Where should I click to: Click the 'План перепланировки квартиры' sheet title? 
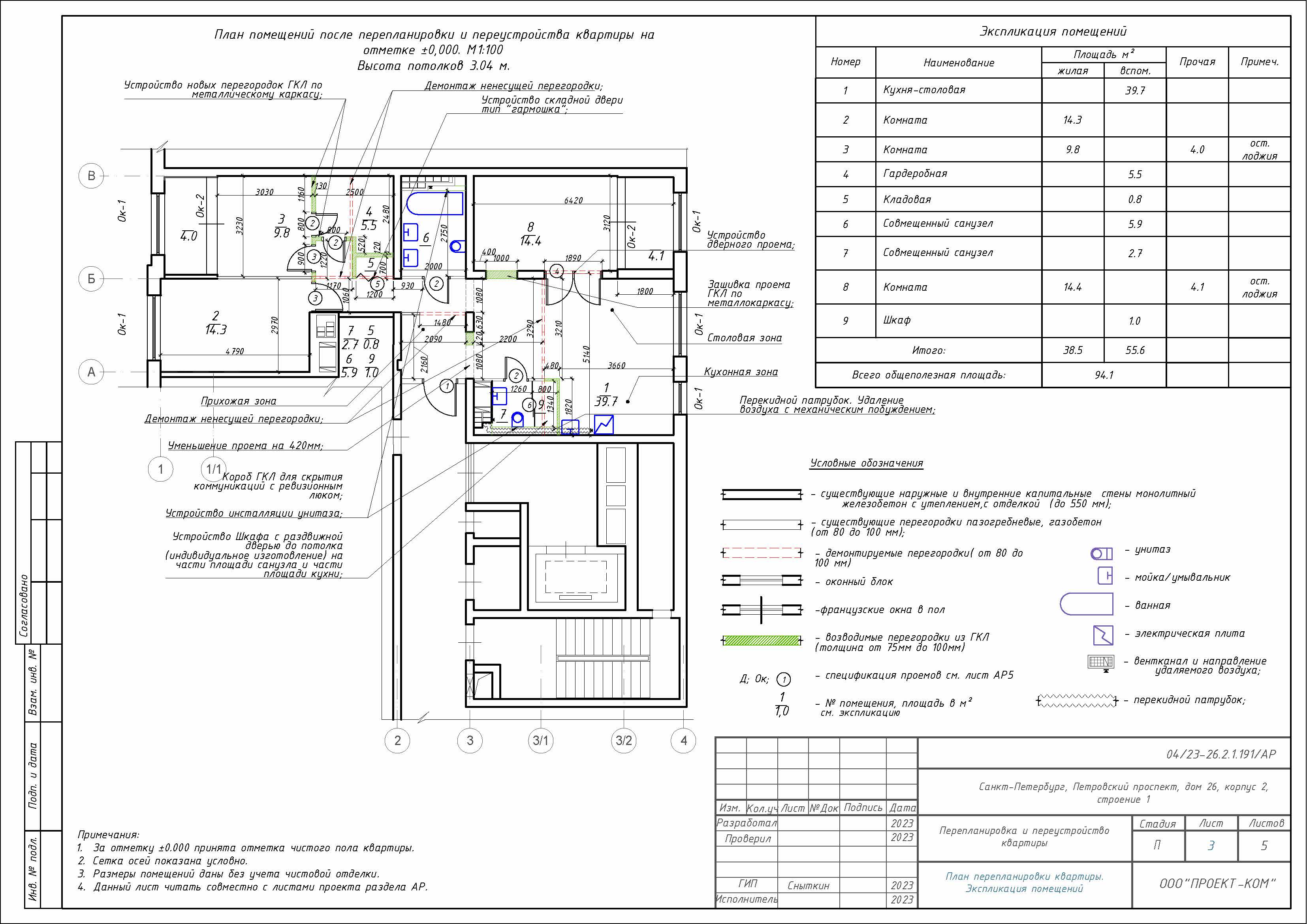point(1024,877)
